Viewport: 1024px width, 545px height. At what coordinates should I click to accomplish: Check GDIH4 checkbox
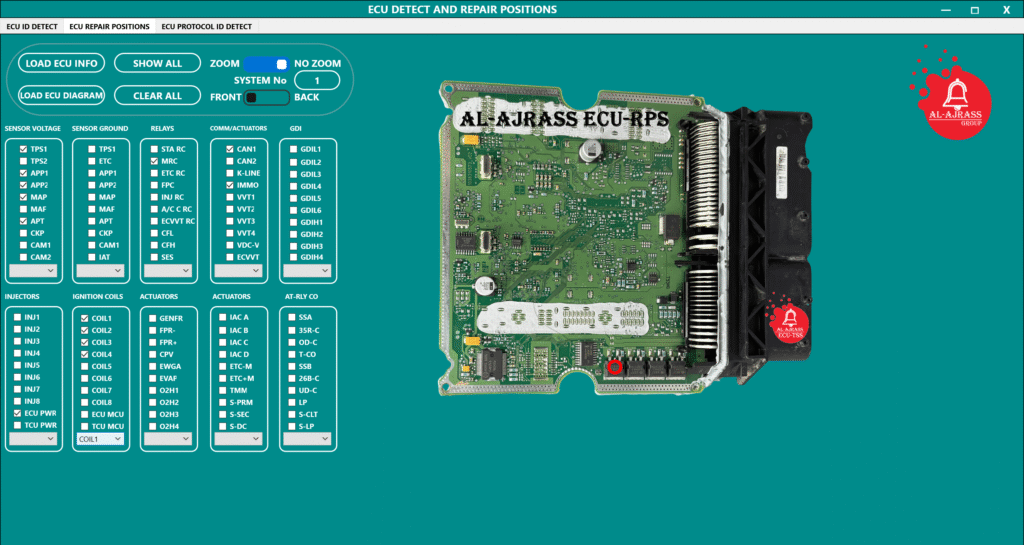[294, 257]
